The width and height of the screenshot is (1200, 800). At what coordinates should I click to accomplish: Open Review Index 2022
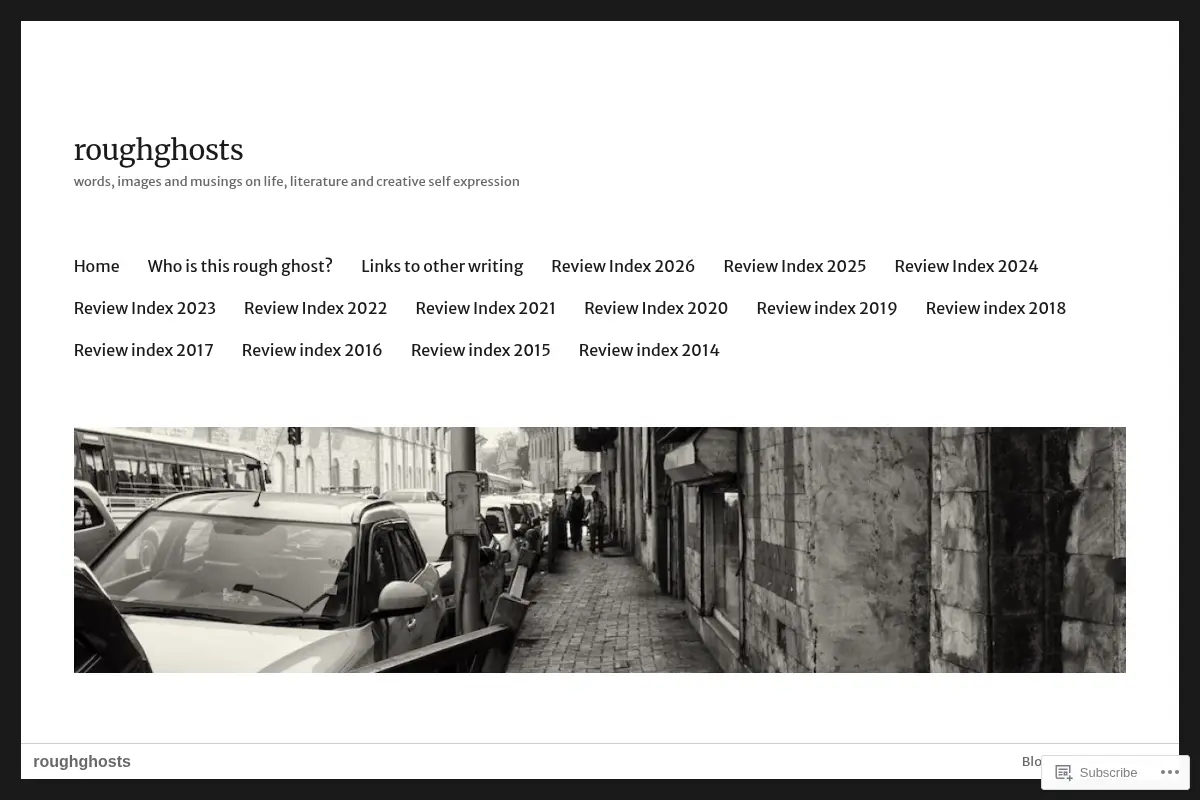click(x=315, y=308)
